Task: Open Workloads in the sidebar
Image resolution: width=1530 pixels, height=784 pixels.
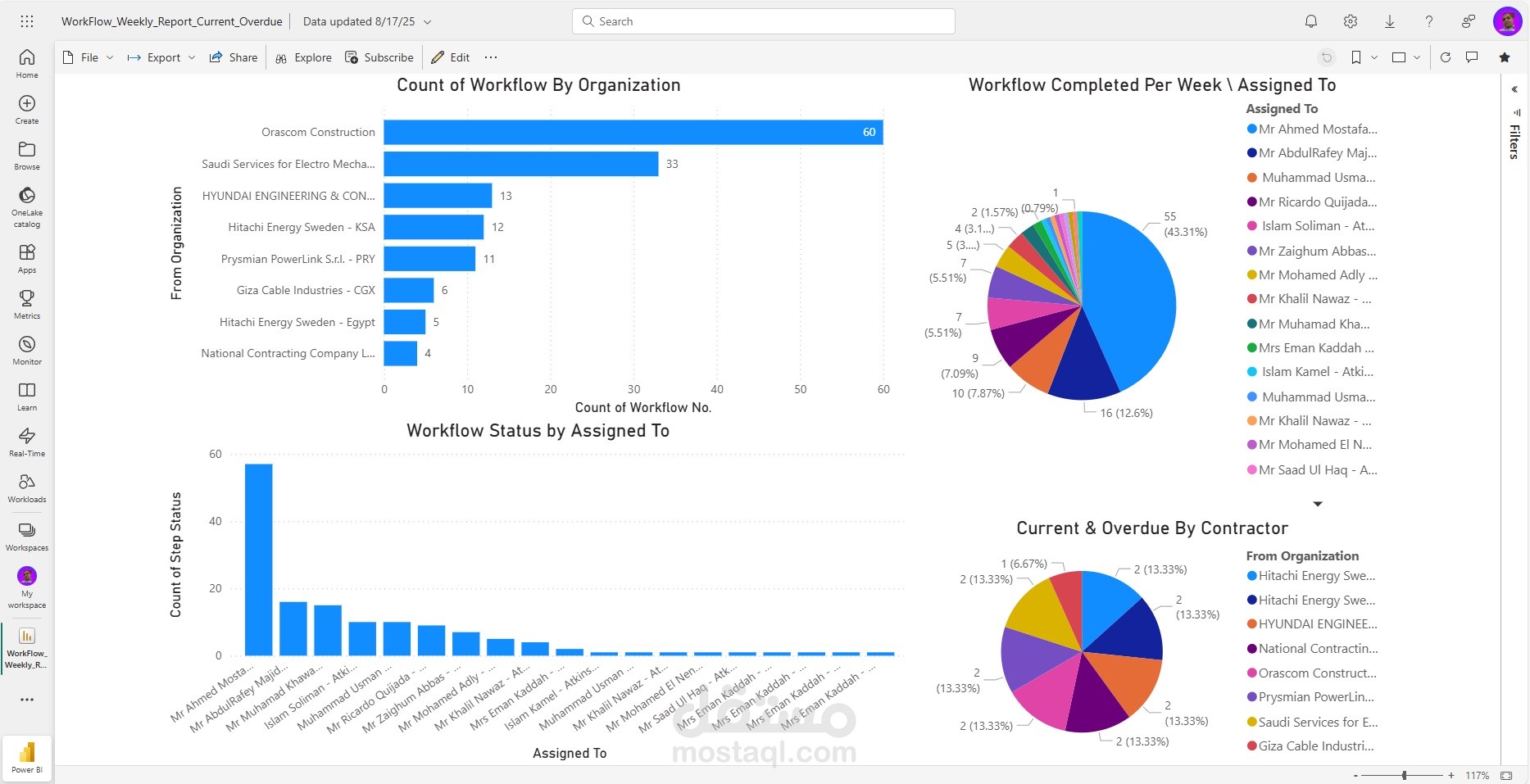Action: pyautogui.click(x=27, y=487)
